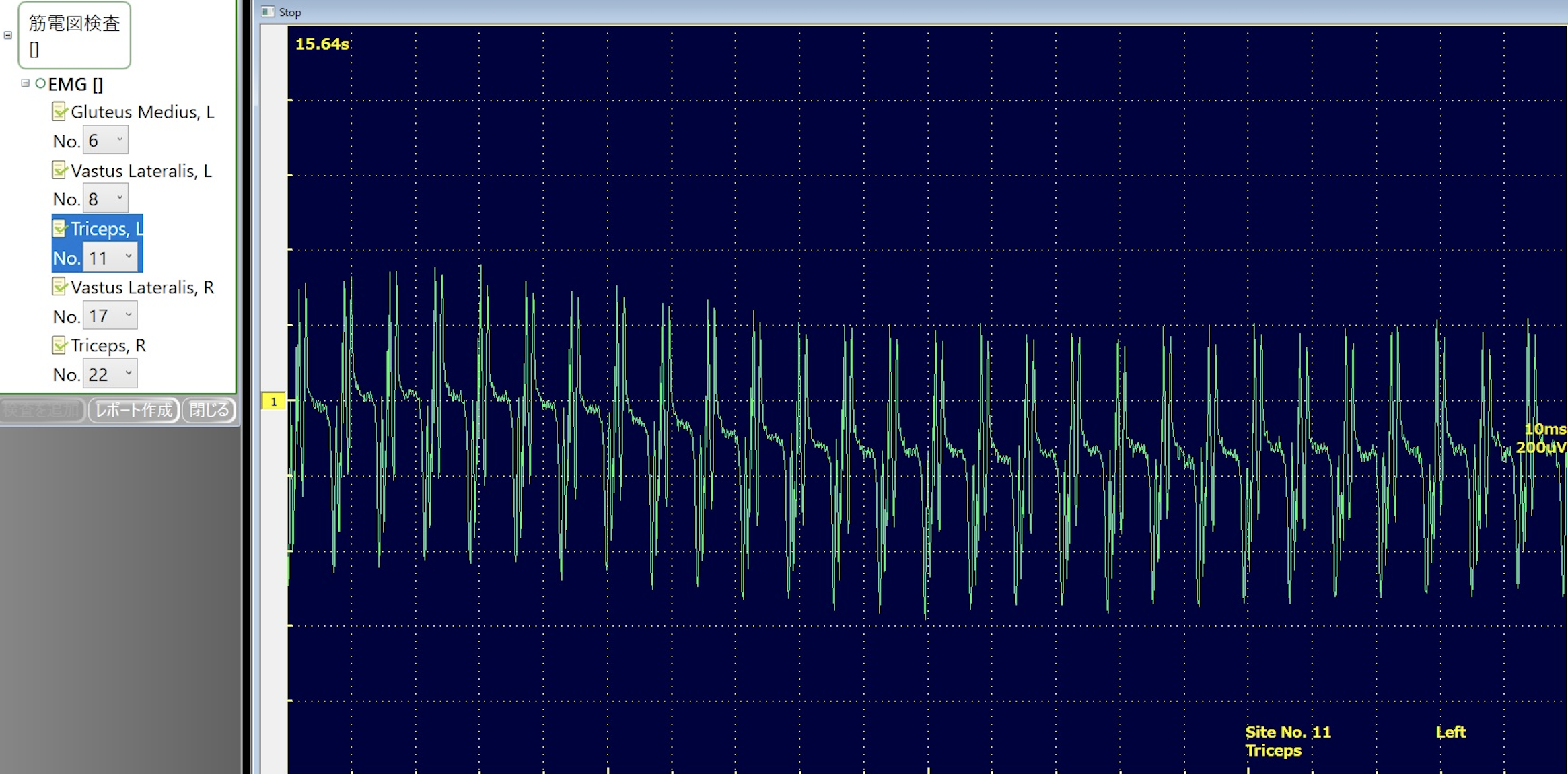Image resolution: width=1568 pixels, height=774 pixels.
Task: Click the レポート作成 button
Action: [134, 410]
